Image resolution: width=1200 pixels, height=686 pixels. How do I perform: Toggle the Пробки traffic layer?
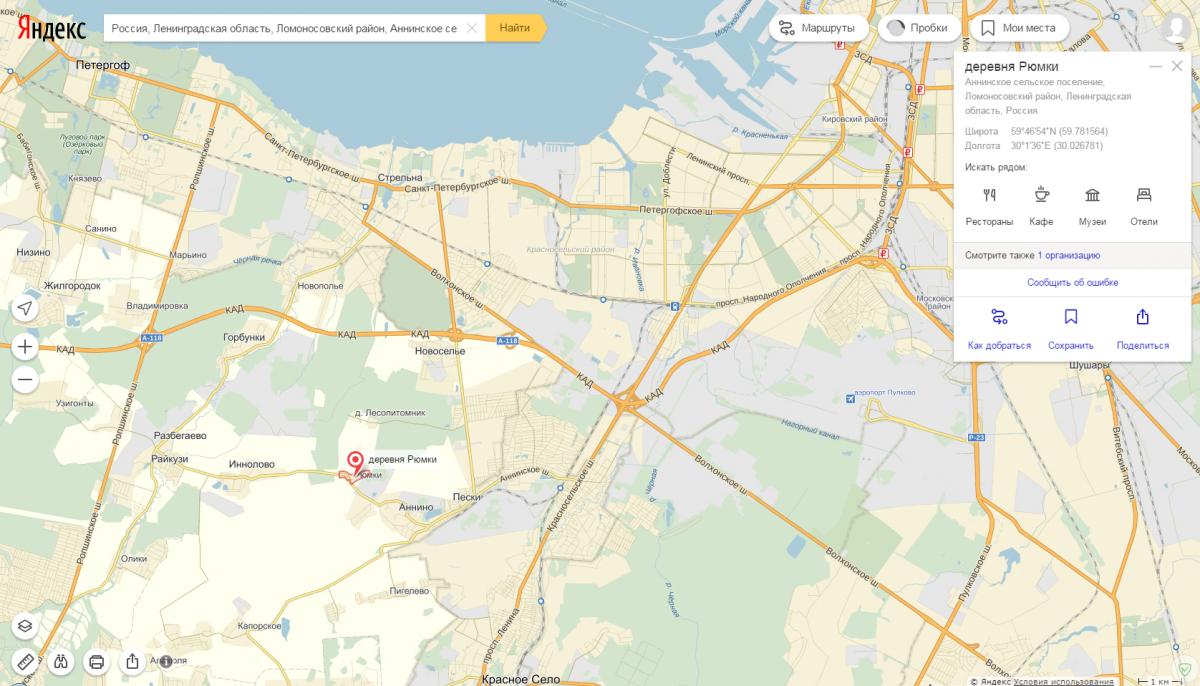(x=918, y=28)
